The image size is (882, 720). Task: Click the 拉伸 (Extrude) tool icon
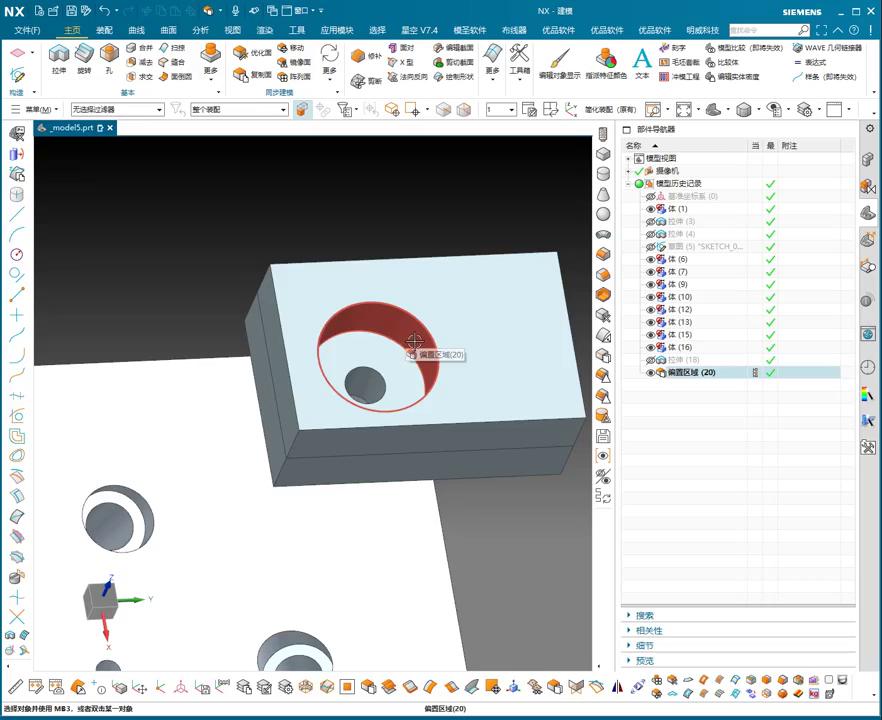tap(59, 54)
